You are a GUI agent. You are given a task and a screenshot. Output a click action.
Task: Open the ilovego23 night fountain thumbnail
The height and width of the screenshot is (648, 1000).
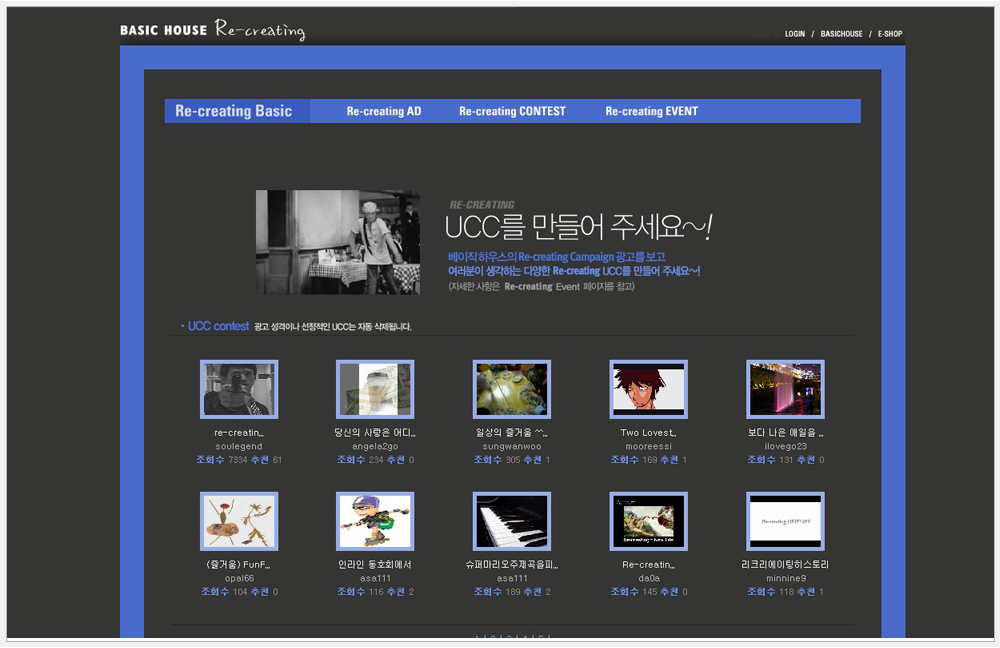785,389
